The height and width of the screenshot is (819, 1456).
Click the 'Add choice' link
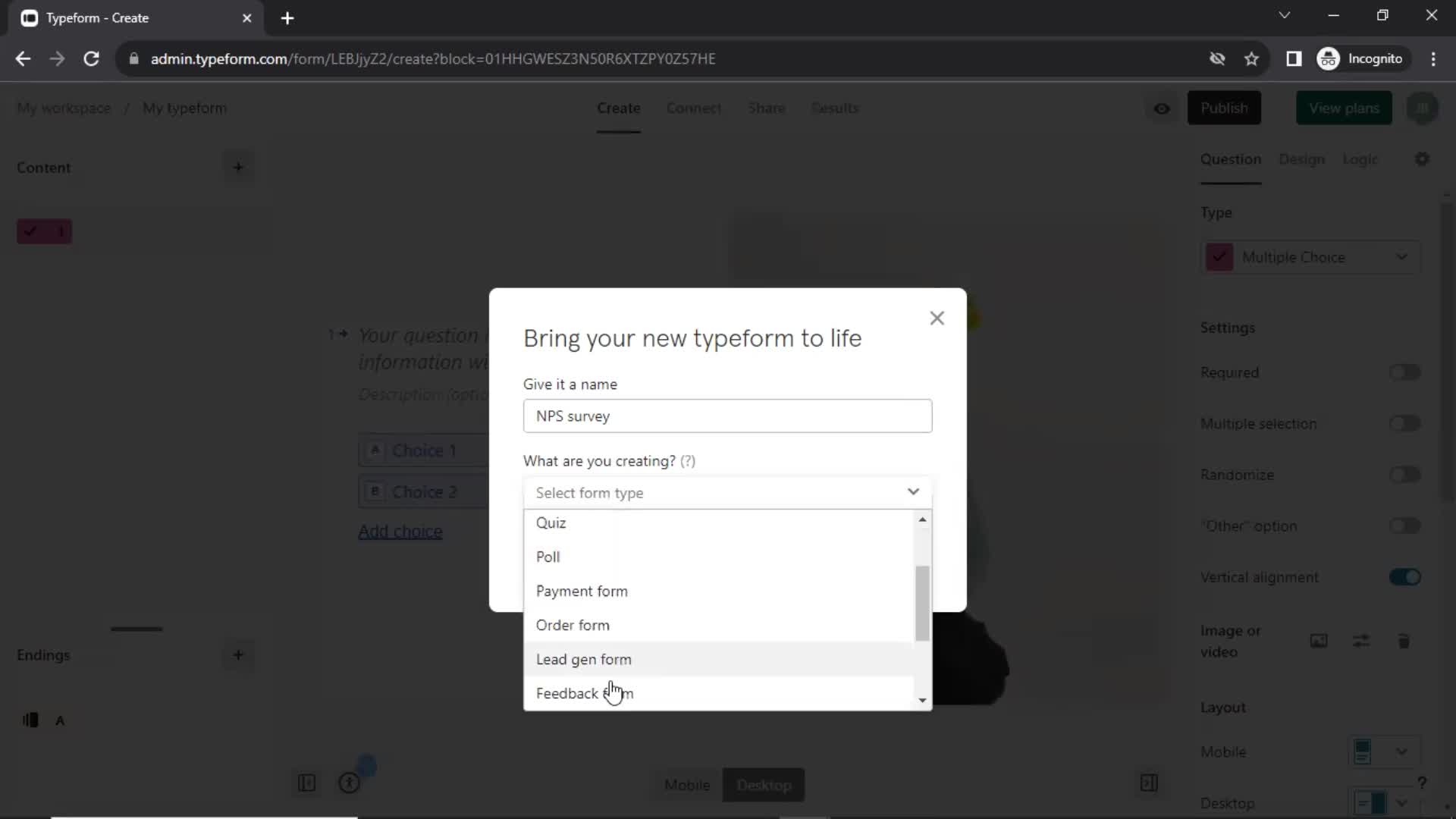click(x=400, y=532)
